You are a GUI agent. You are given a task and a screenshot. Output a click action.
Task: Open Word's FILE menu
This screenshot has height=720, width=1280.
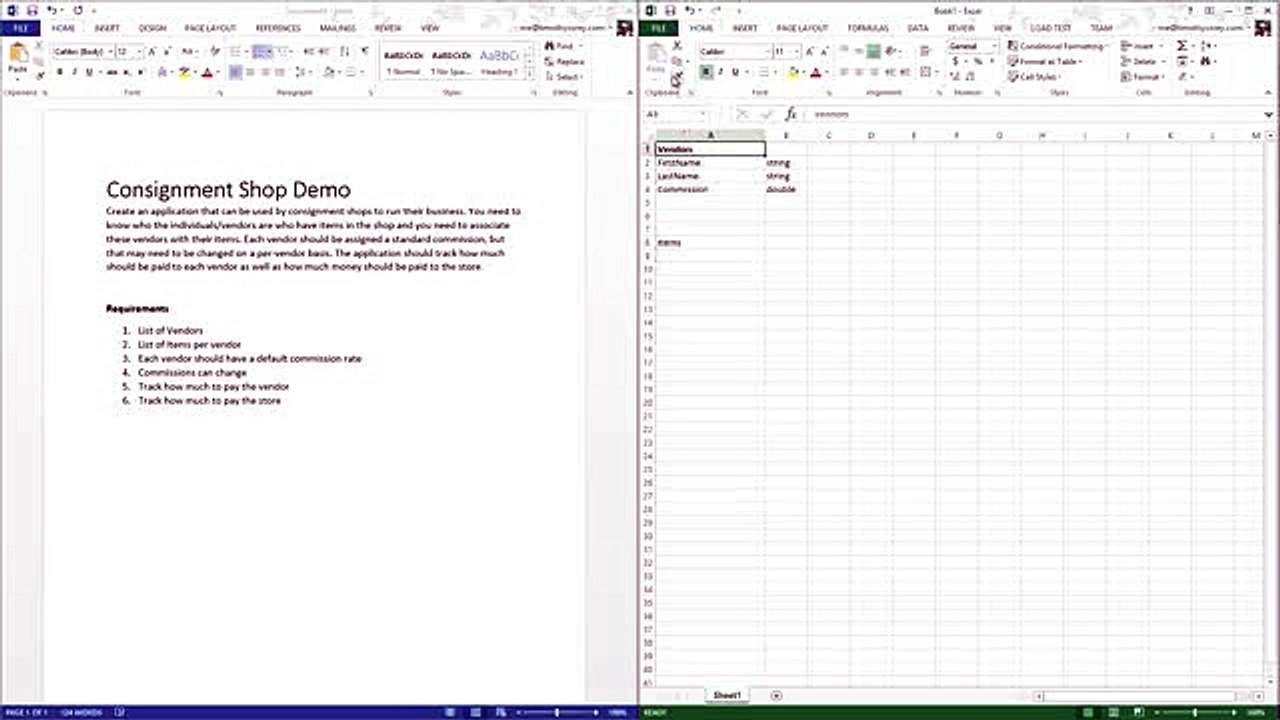tap(20, 28)
